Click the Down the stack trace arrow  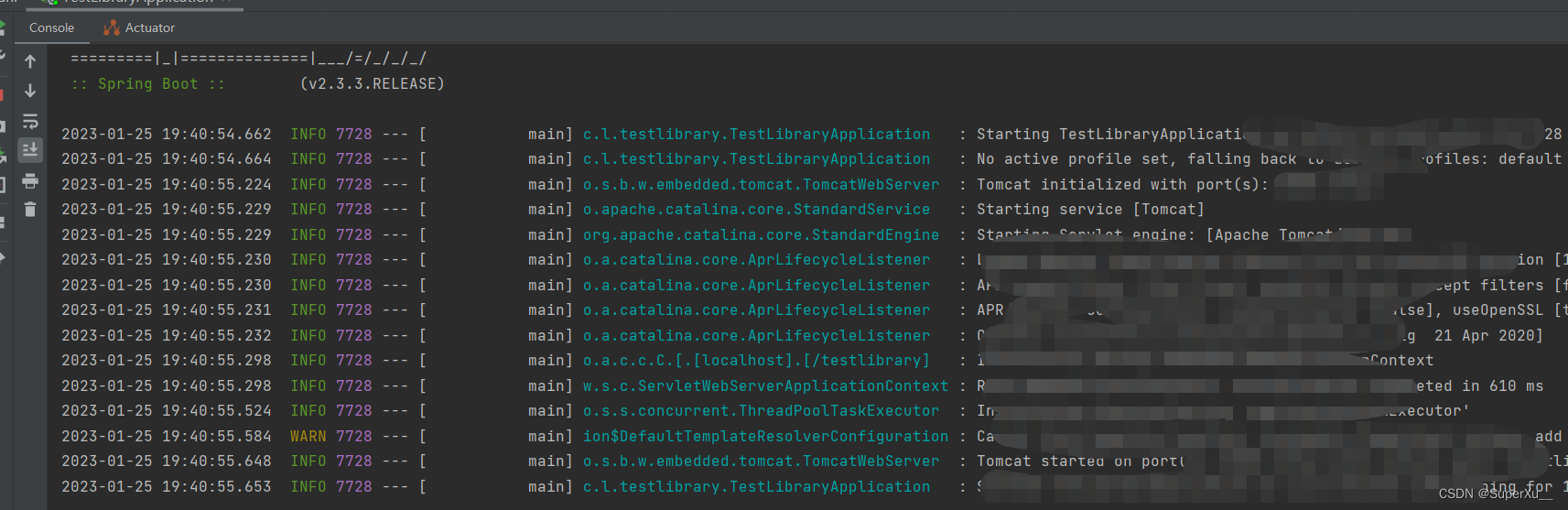pos(30,91)
